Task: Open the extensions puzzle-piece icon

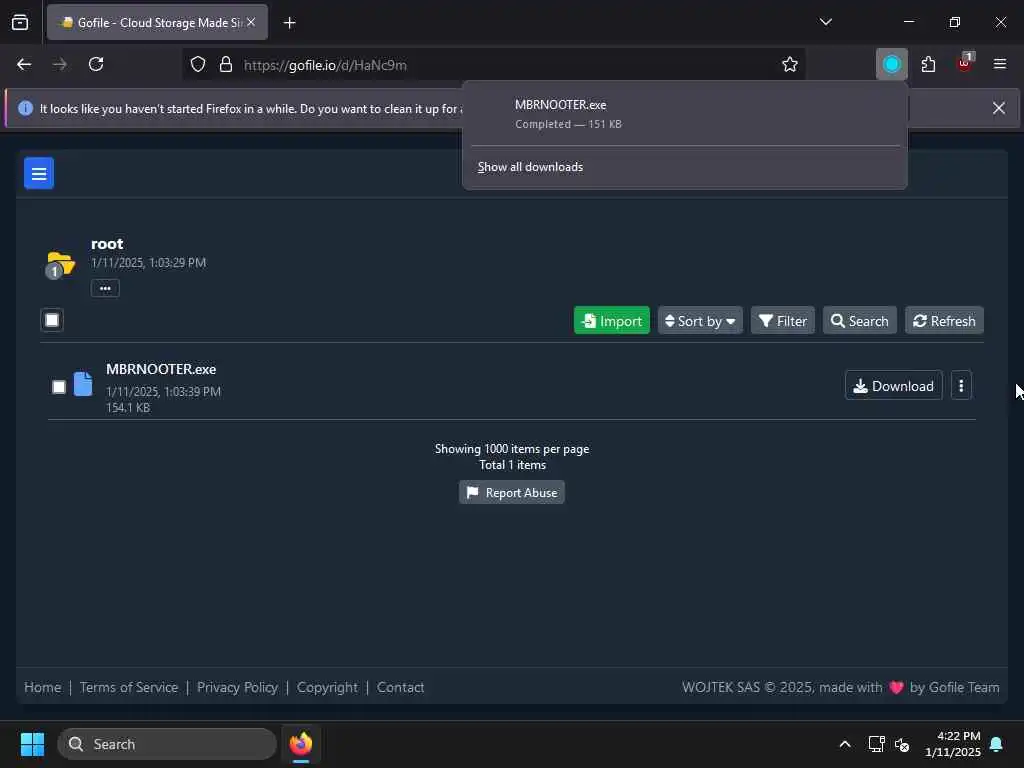Action: coord(928,64)
